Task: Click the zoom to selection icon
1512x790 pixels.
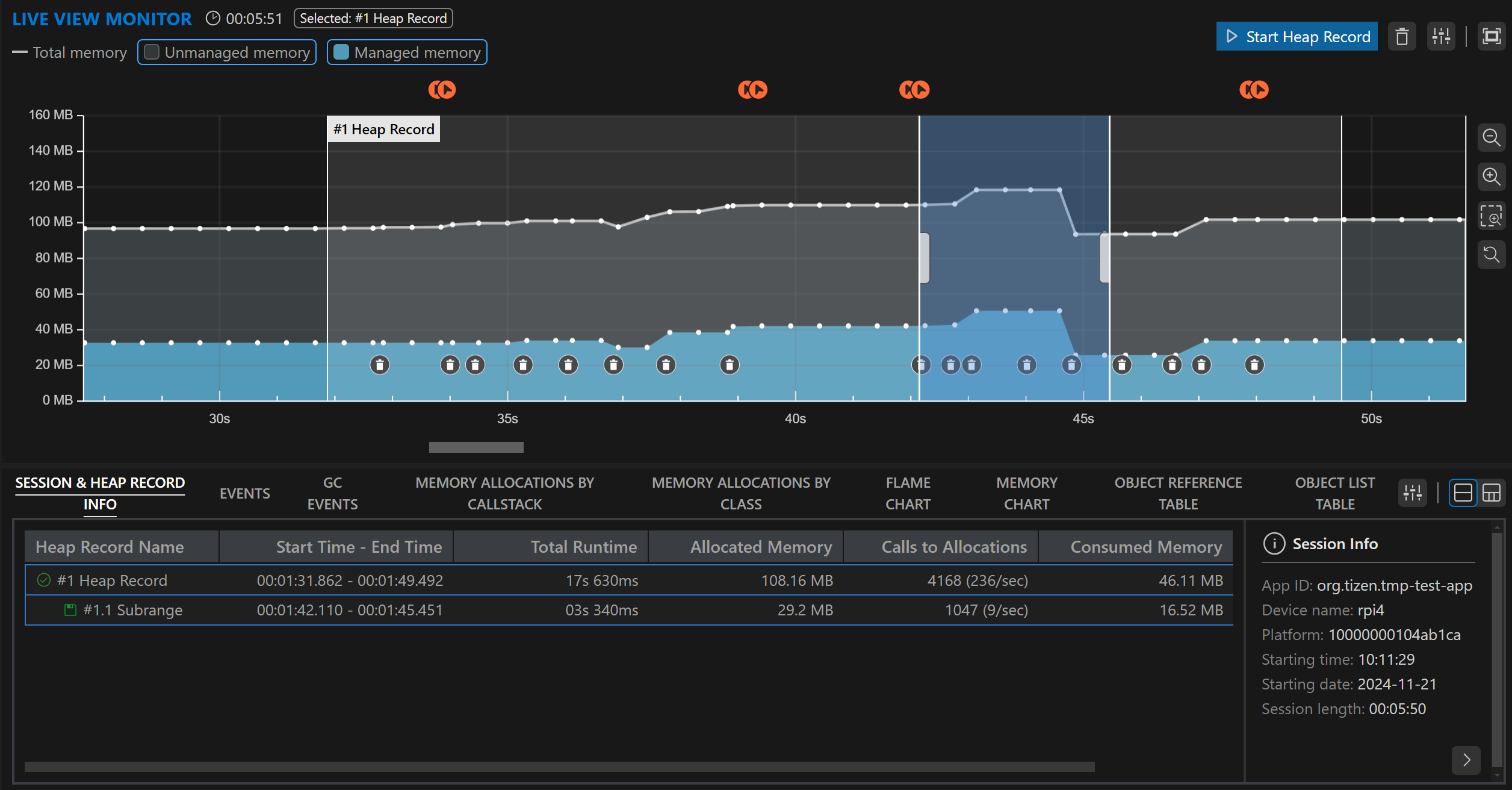Action: tap(1491, 216)
